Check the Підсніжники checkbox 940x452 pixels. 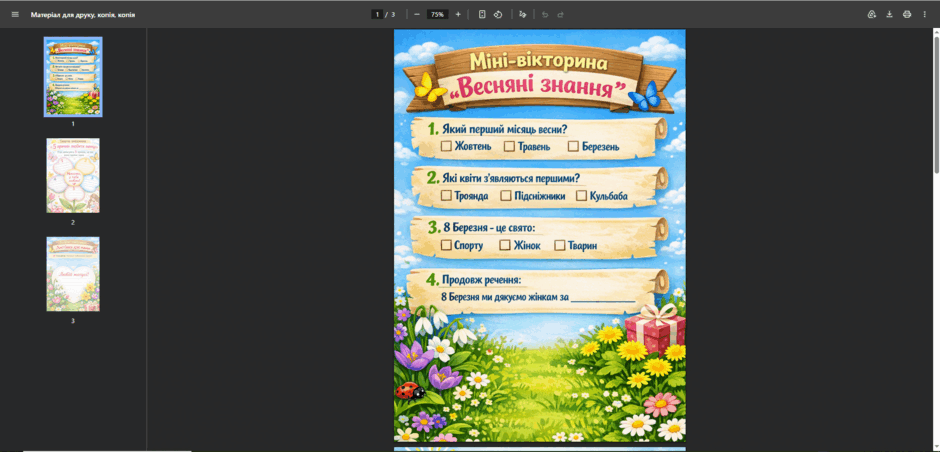coord(505,195)
